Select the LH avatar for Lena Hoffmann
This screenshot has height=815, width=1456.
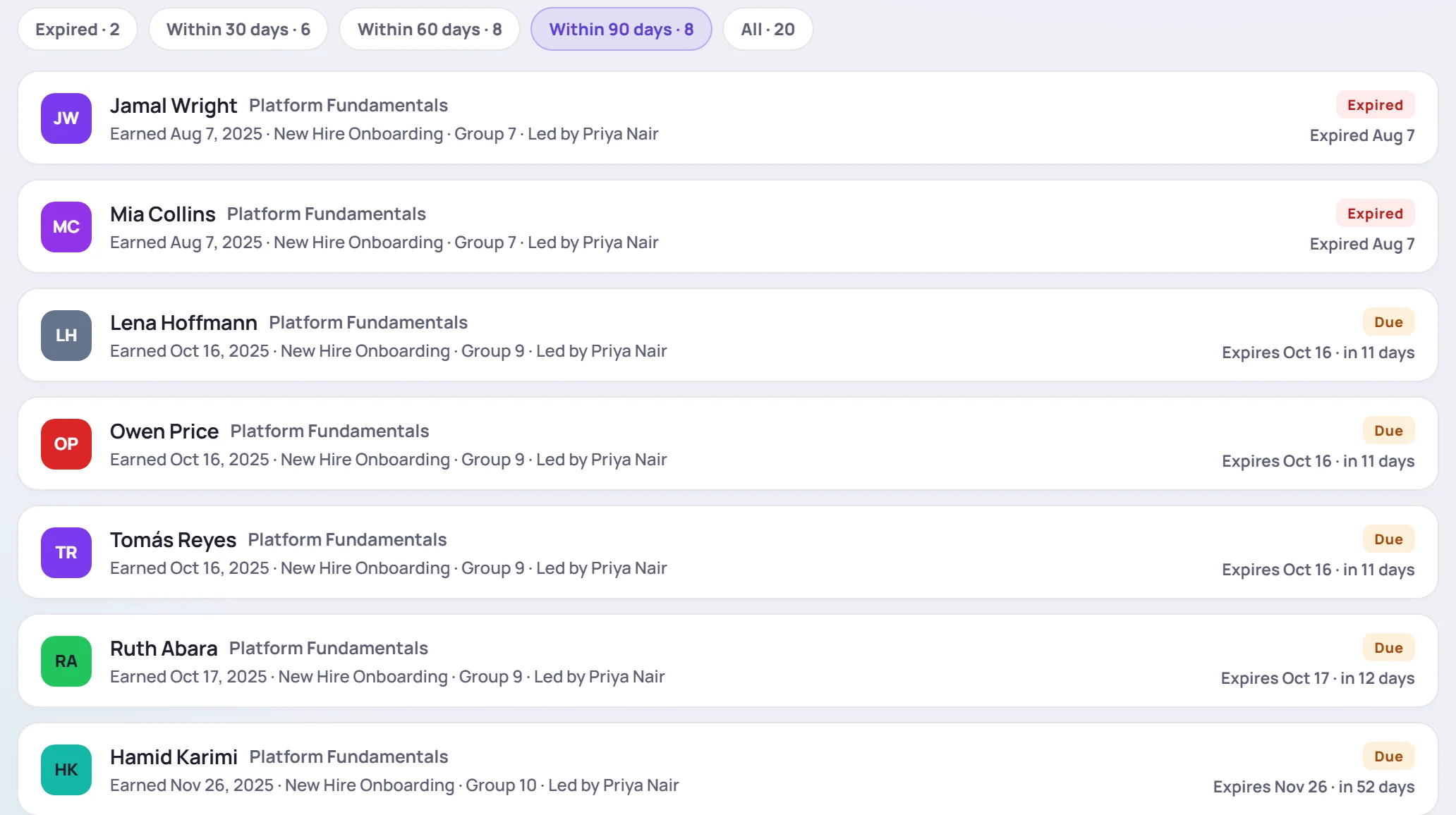click(66, 336)
